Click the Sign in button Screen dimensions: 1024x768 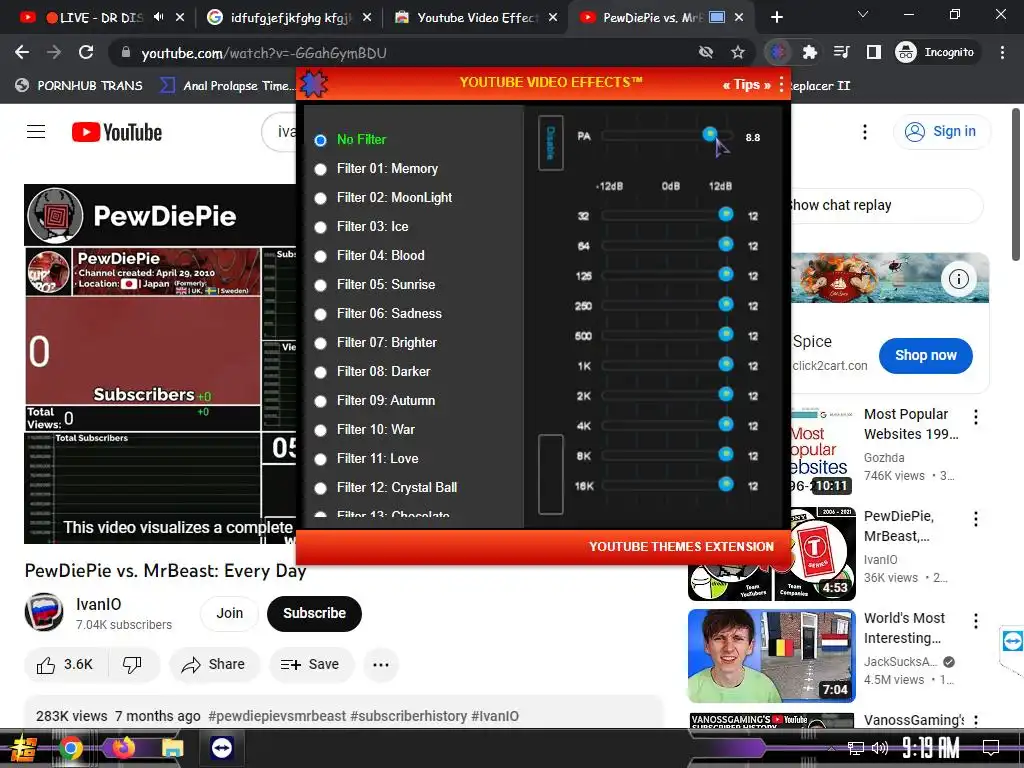coord(940,132)
